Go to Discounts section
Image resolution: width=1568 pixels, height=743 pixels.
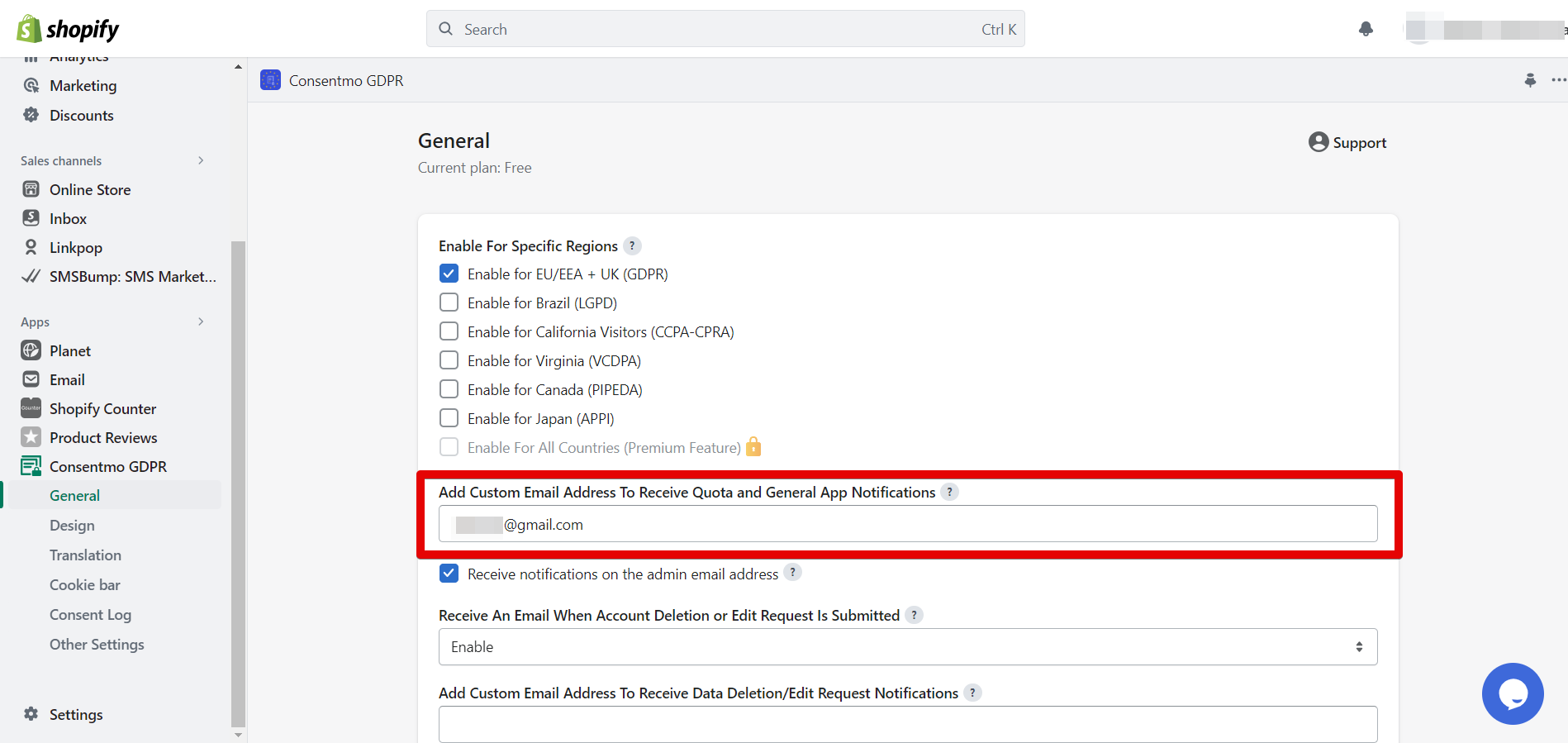(x=82, y=116)
